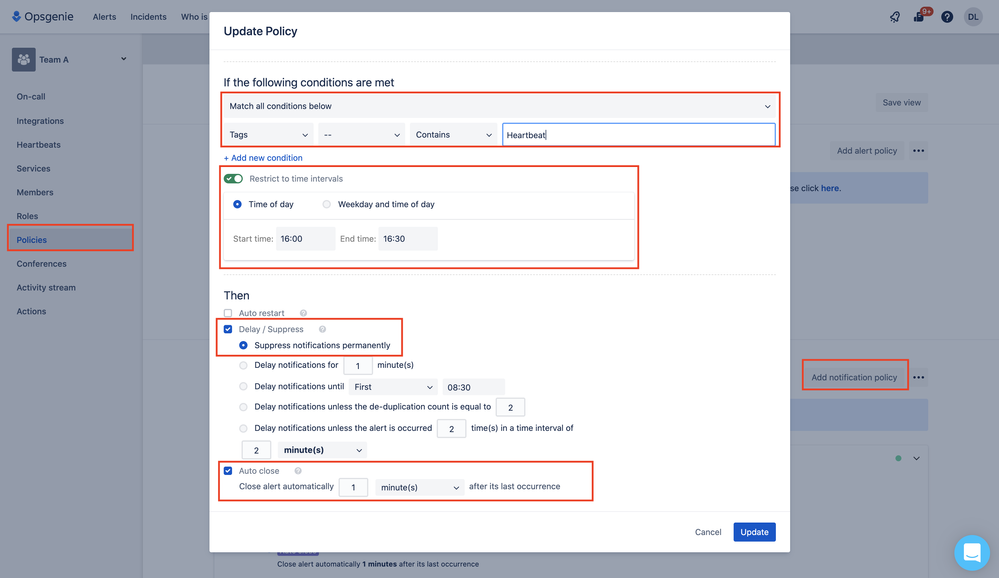Click the Team A avatar icon
The image size is (999, 578).
24,59
